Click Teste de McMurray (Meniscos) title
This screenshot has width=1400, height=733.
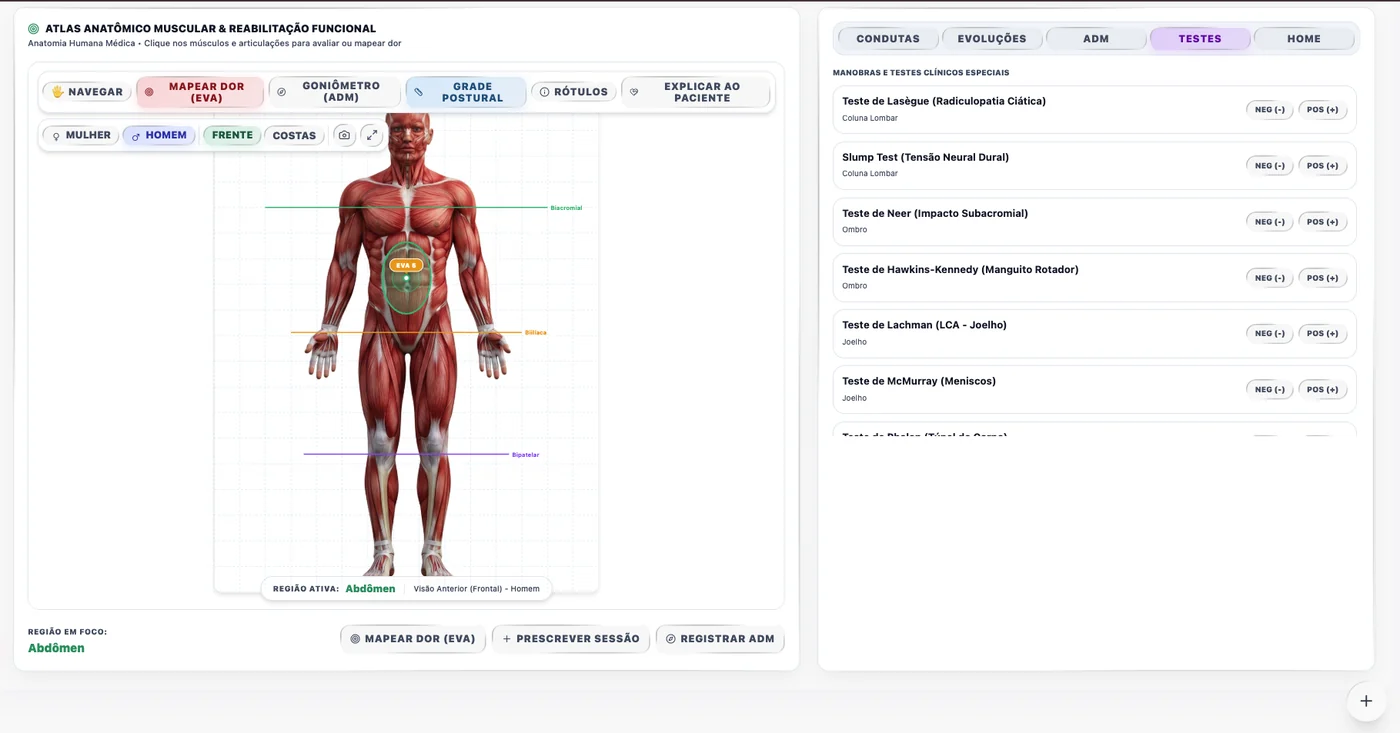click(919, 381)
